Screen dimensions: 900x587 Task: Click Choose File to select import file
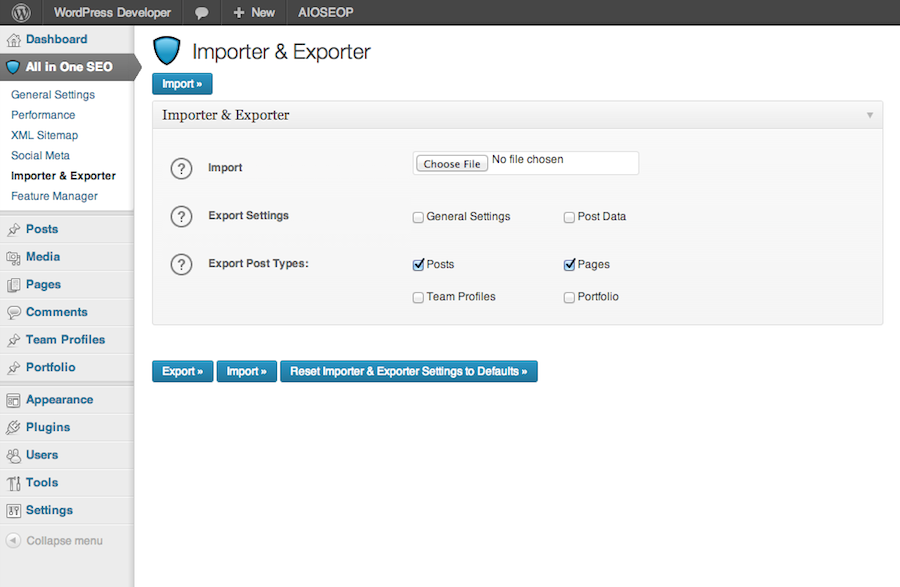click(452, 164)
